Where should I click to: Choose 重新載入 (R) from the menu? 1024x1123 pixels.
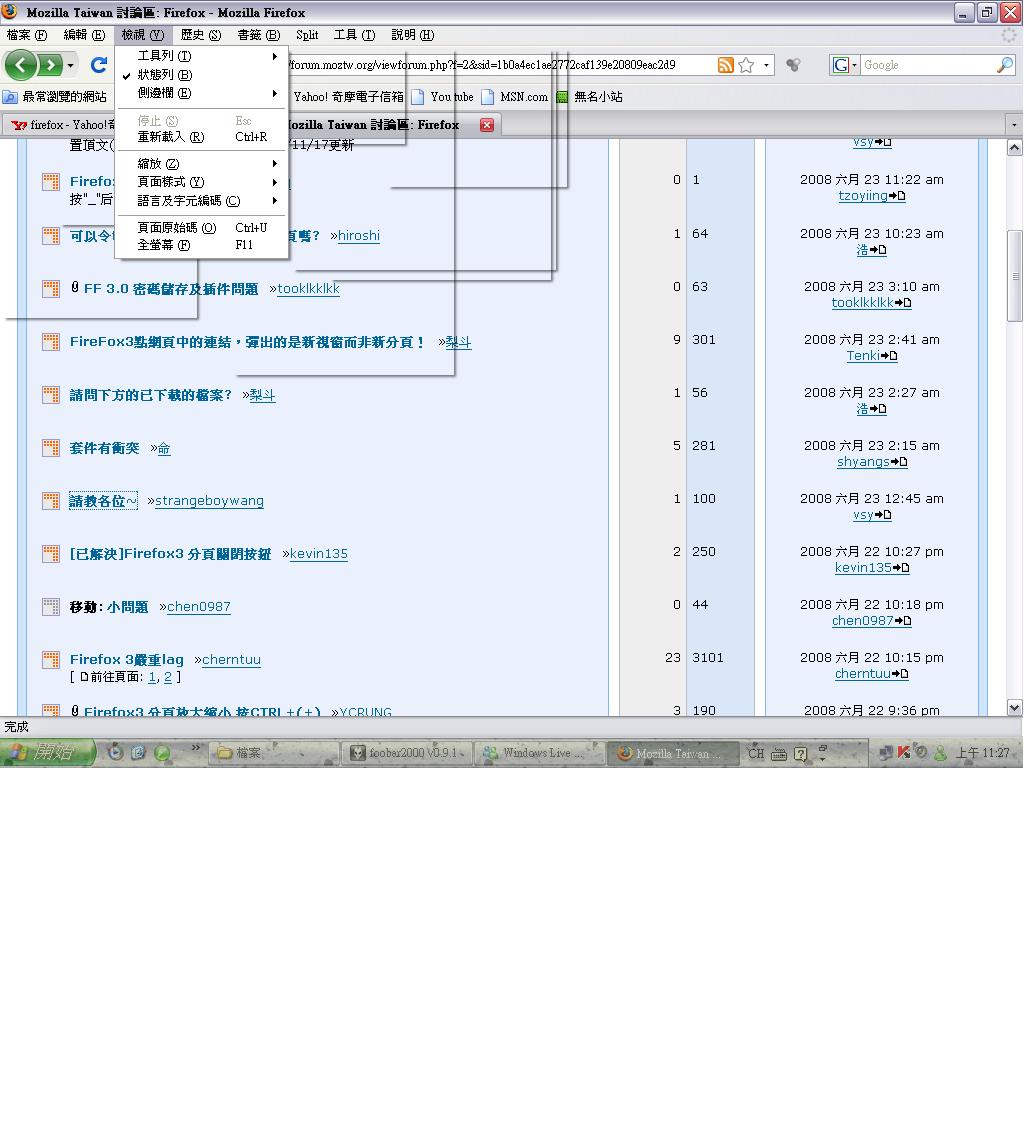[201, 137]
